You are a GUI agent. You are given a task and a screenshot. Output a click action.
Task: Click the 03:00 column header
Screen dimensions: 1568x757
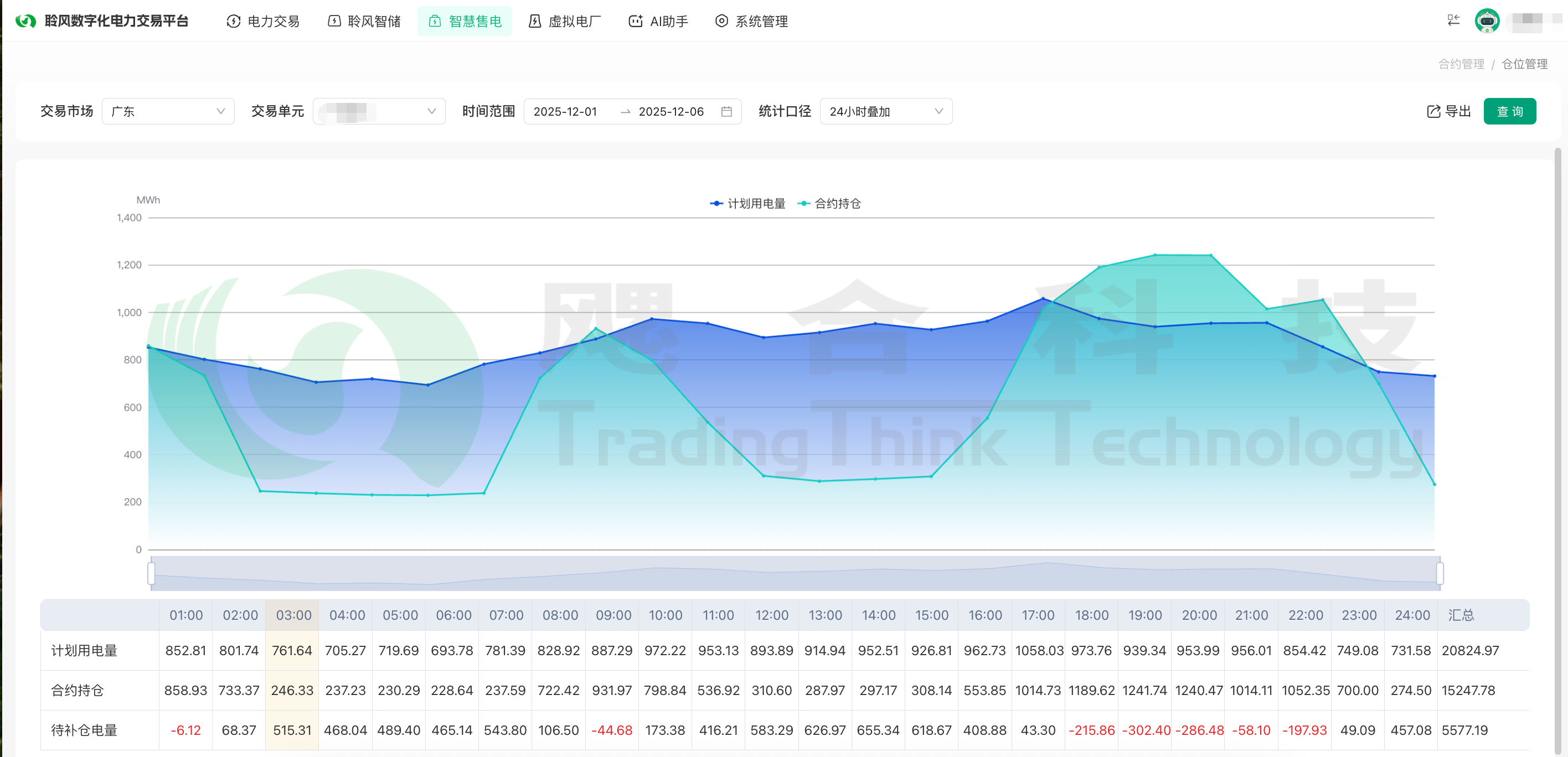point(293,615)
